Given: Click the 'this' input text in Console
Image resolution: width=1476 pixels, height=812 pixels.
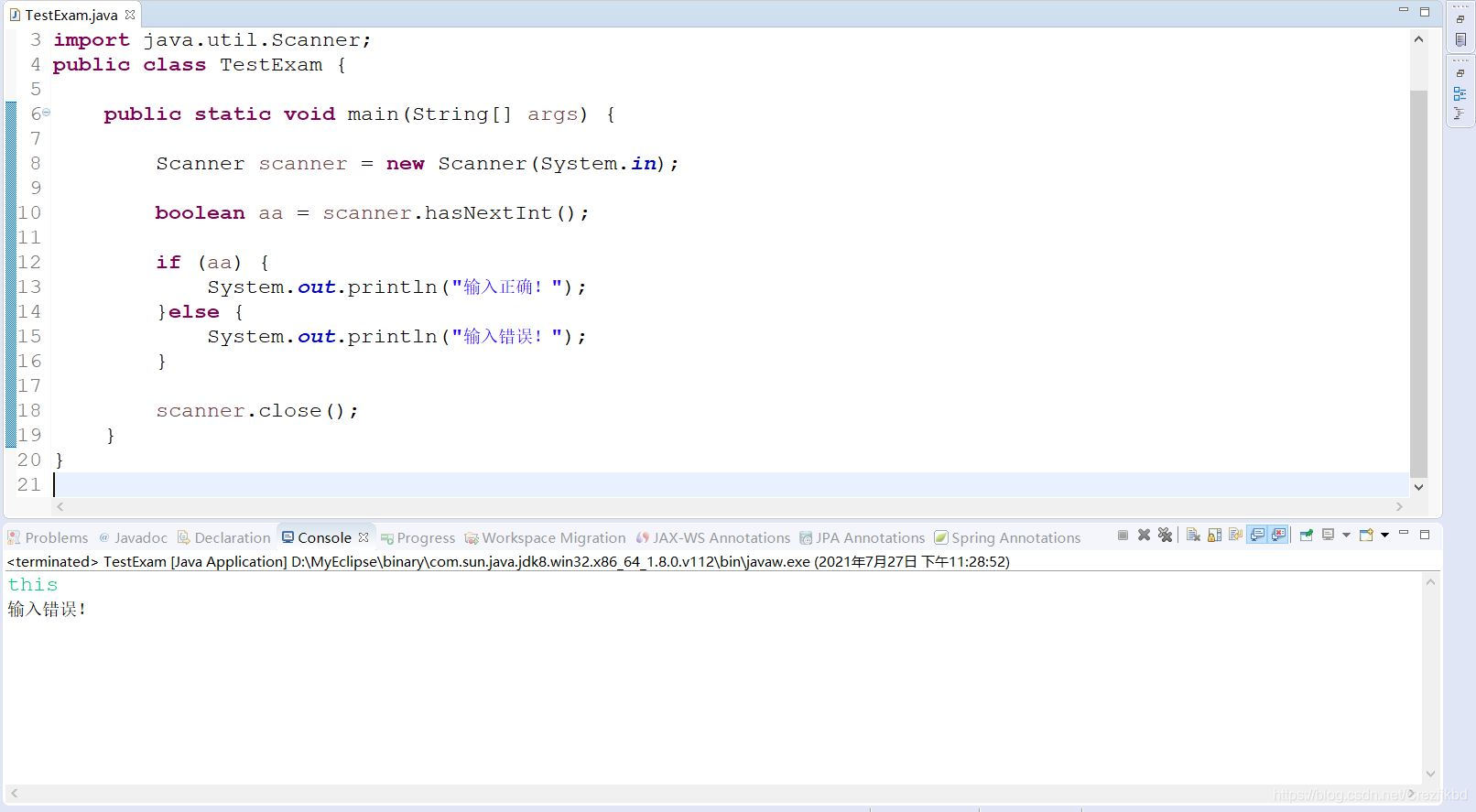Looking at the screenshot, I should (33, 585).
